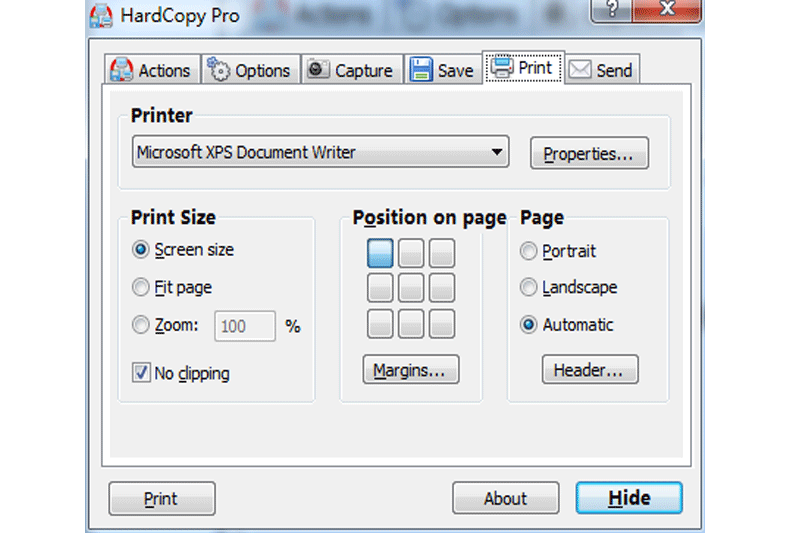
Task: Open the Save tab
Action: coord(443,69)
